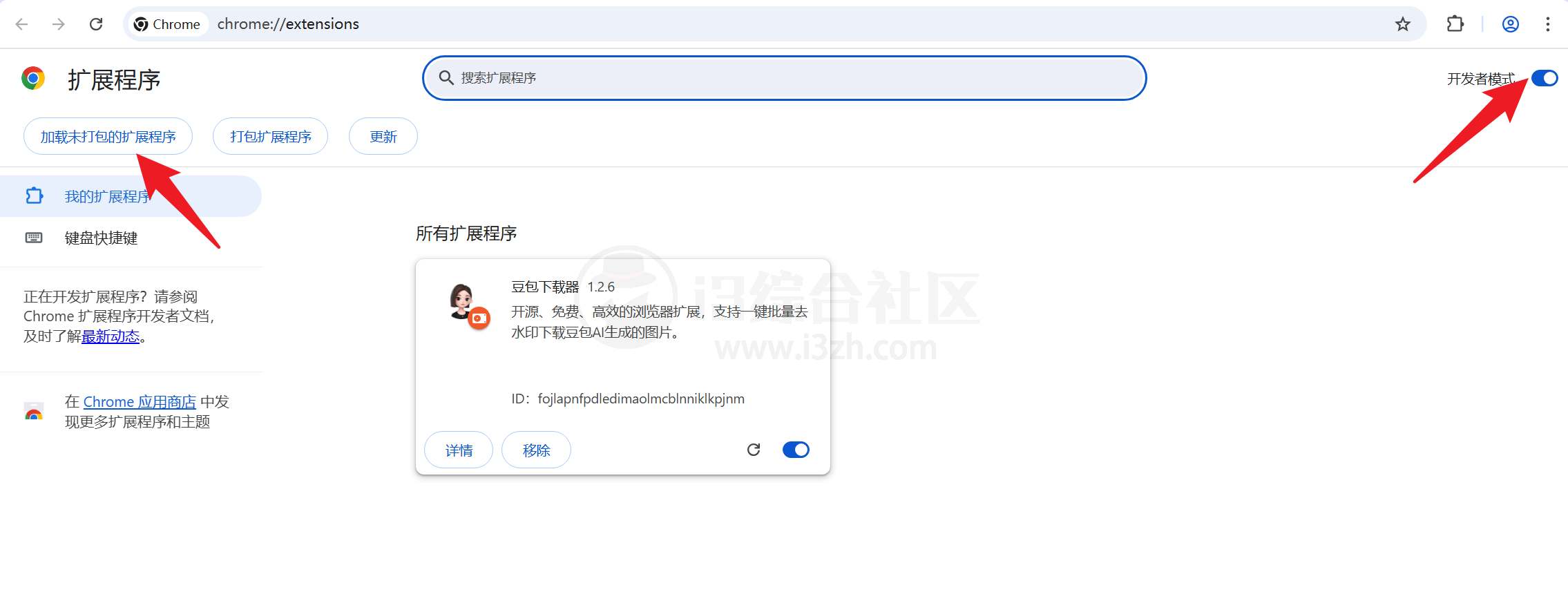Click the 更新 button
Viewport: 1568px width, 612px height.
383,136
